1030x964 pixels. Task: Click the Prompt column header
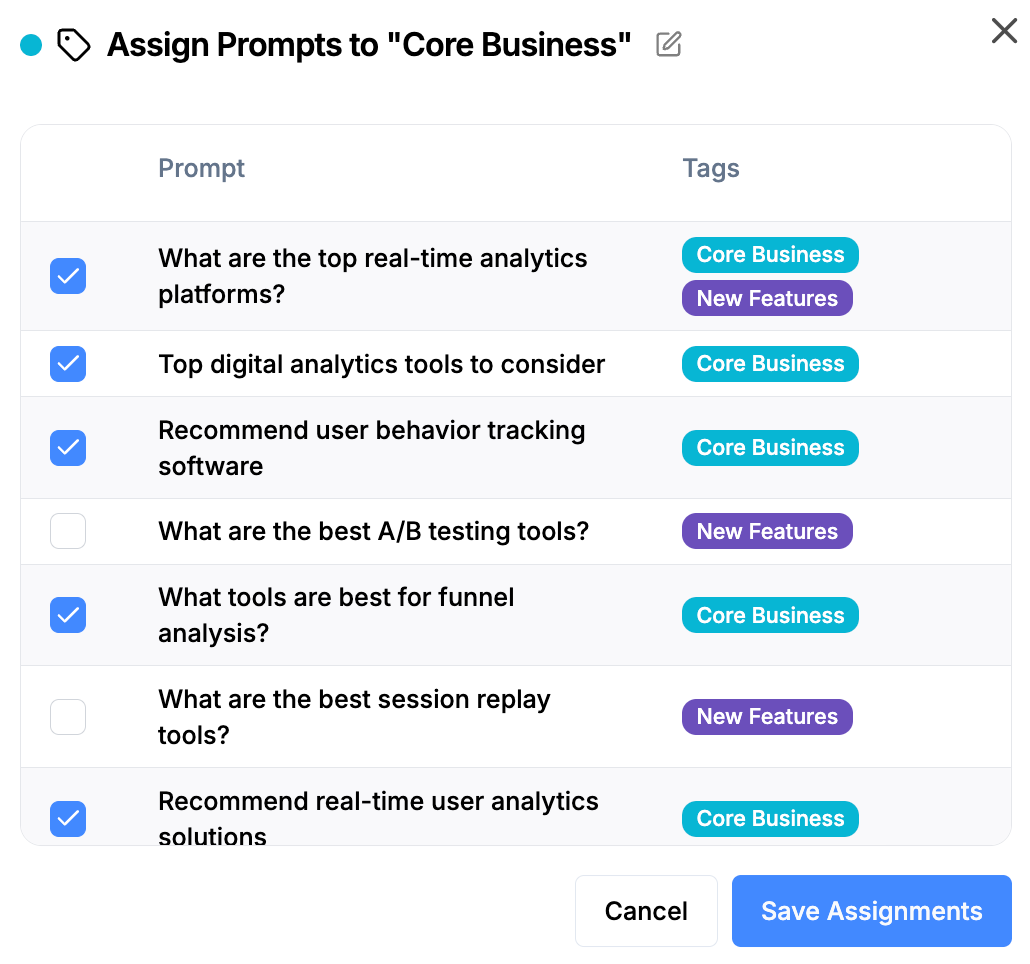[x=201, y=169]
